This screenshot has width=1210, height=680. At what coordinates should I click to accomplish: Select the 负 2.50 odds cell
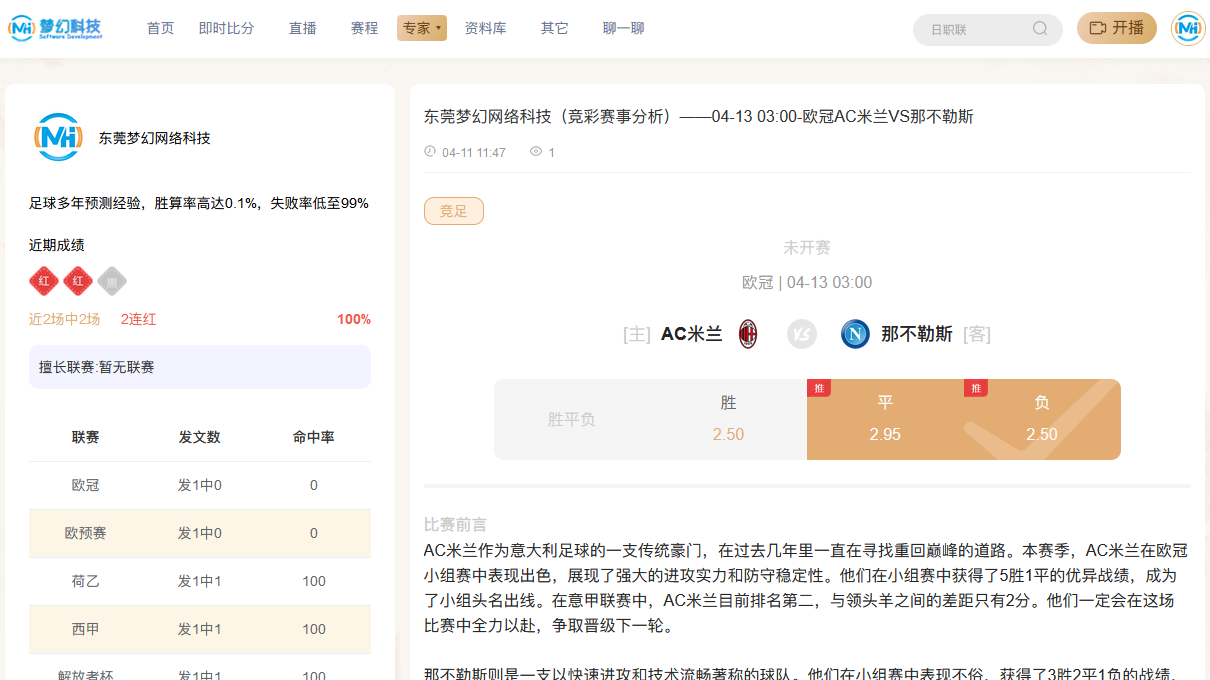(1042, 419)
